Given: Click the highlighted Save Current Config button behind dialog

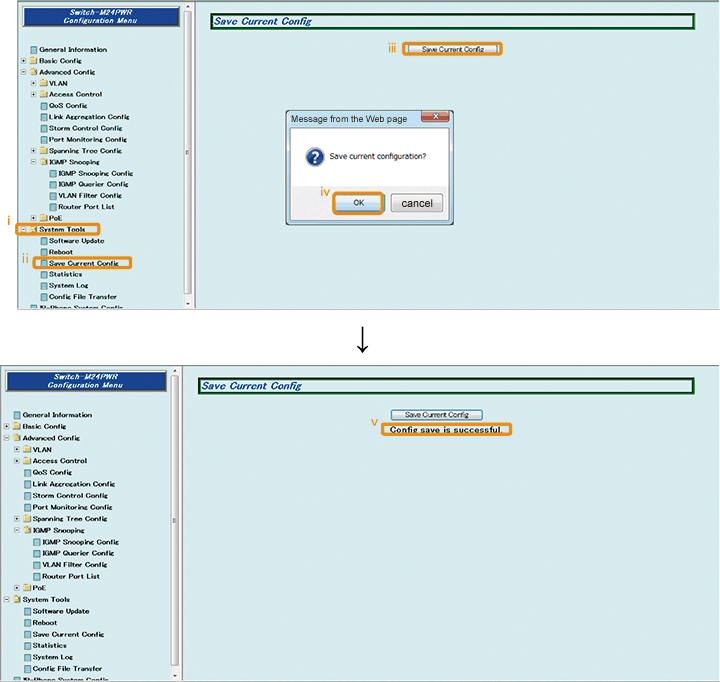Looking at the screenshot, I should tap(452, 49).
